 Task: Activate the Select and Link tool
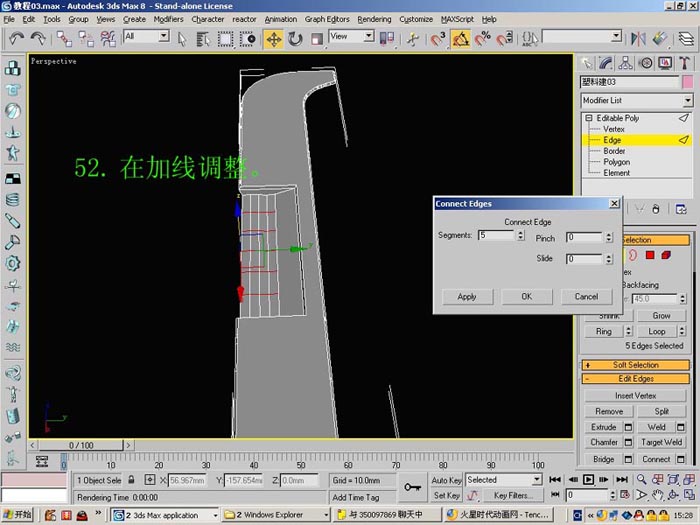(64, 39)
